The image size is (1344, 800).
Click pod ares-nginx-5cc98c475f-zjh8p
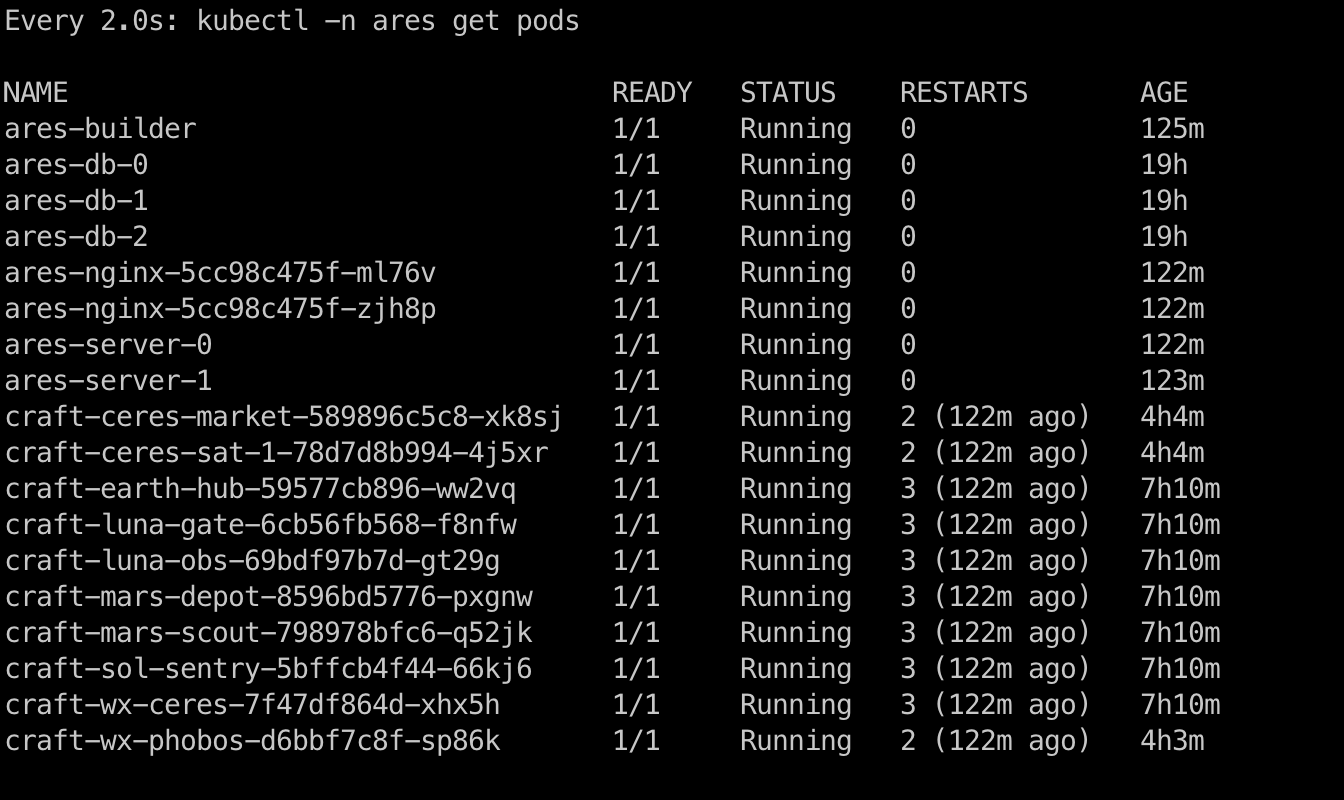(220, 309)
